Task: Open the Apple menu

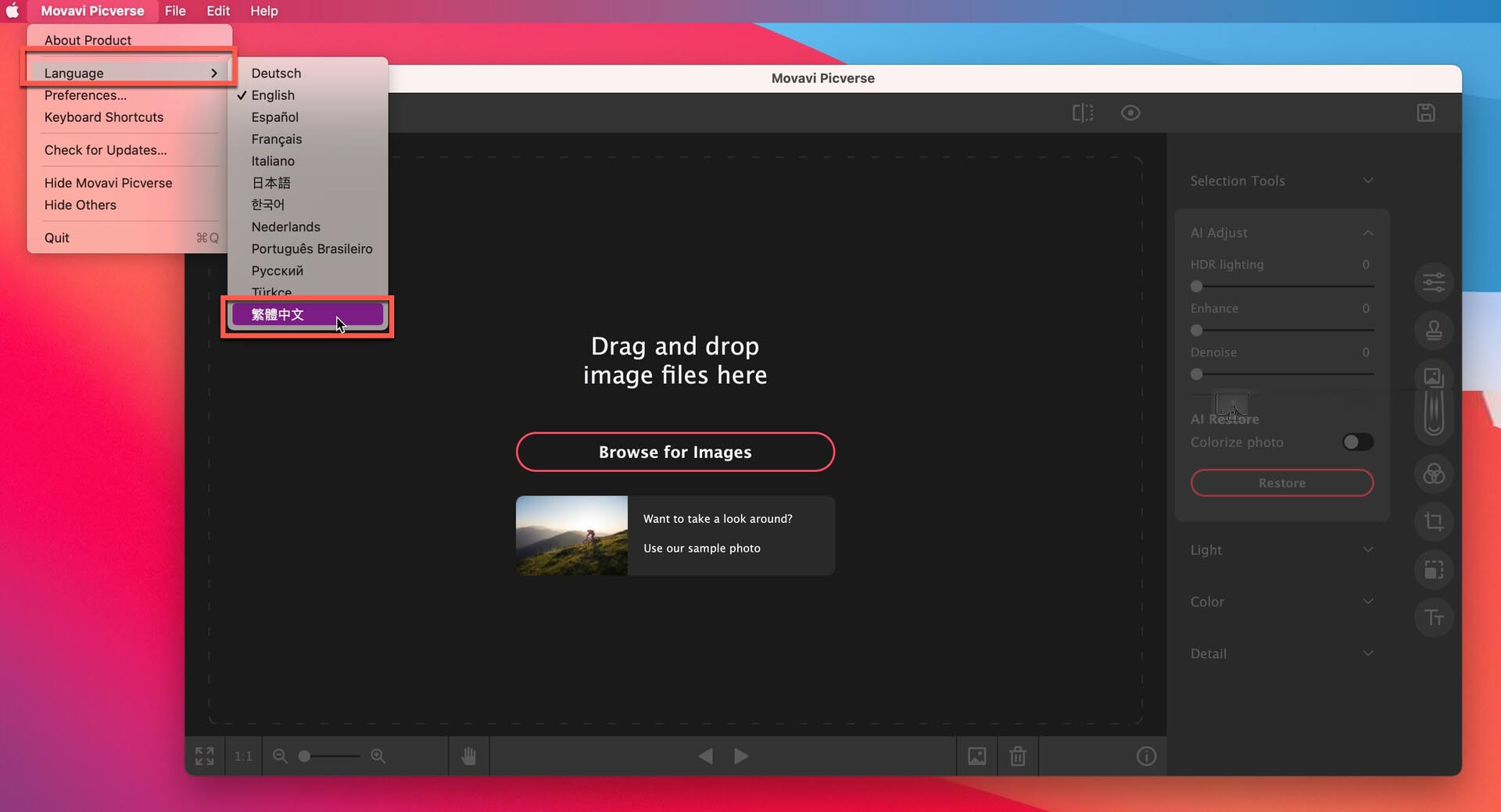Action: (x=13, y=11)
